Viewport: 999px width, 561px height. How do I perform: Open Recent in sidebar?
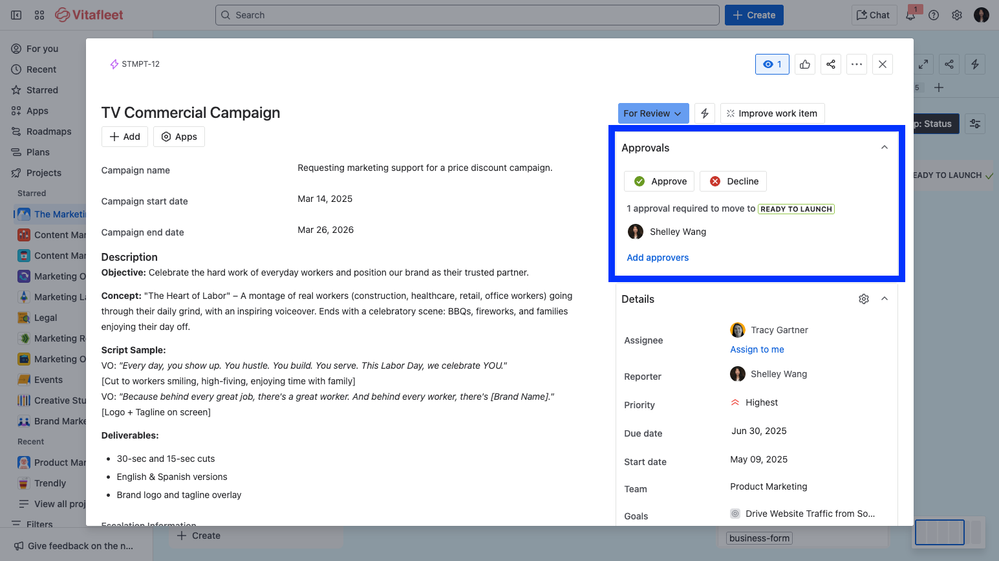click(41, 69)
